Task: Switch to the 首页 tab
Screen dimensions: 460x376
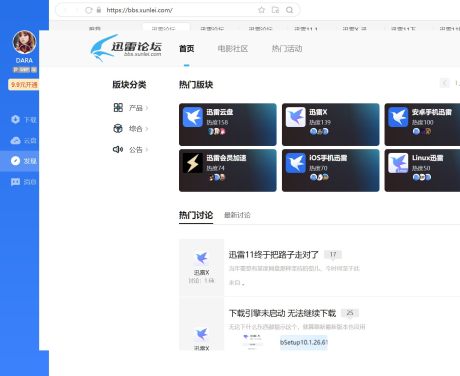Action: click(x=186, y=49)
